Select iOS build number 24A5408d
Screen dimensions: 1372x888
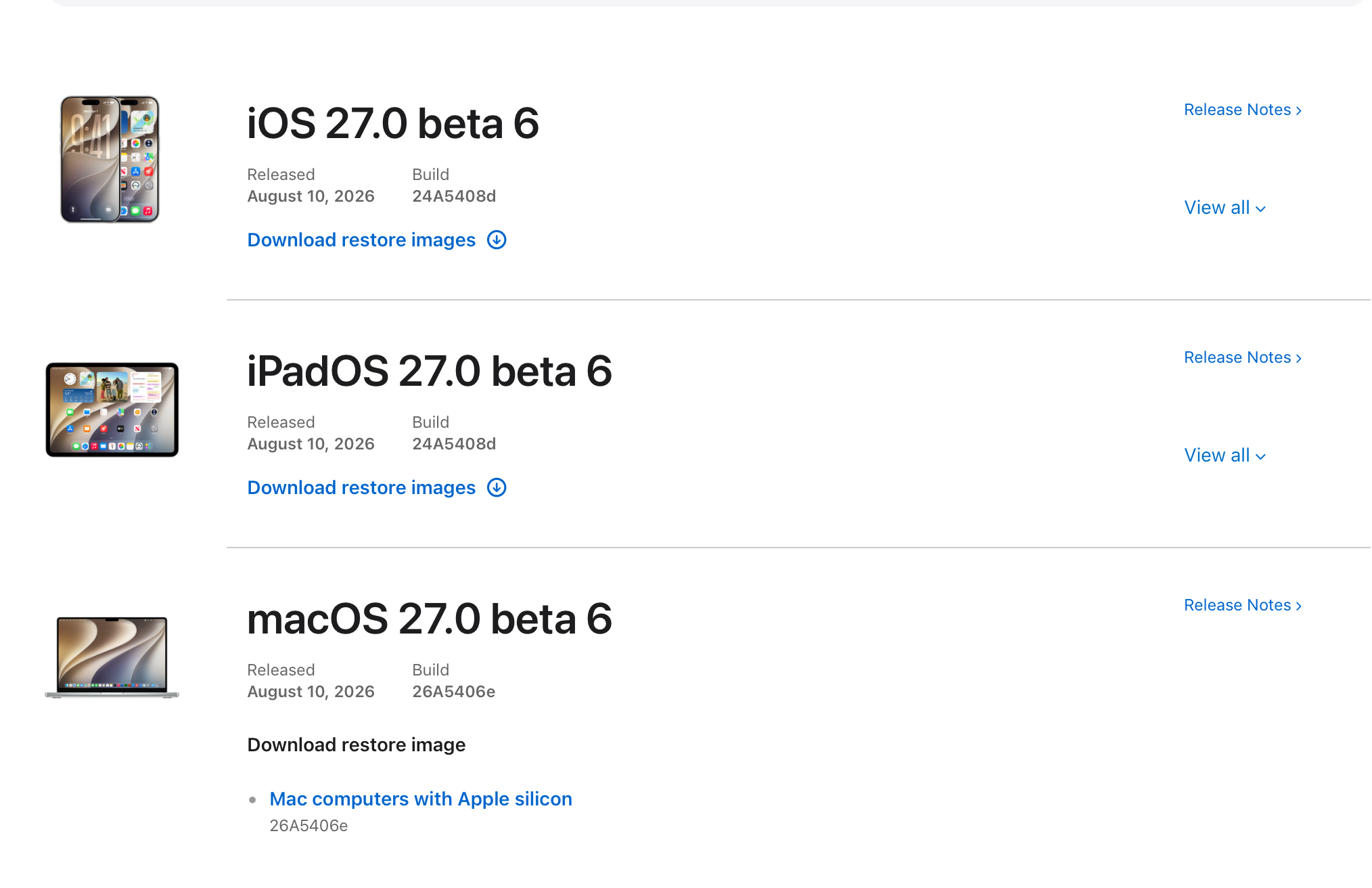point(454,196)
